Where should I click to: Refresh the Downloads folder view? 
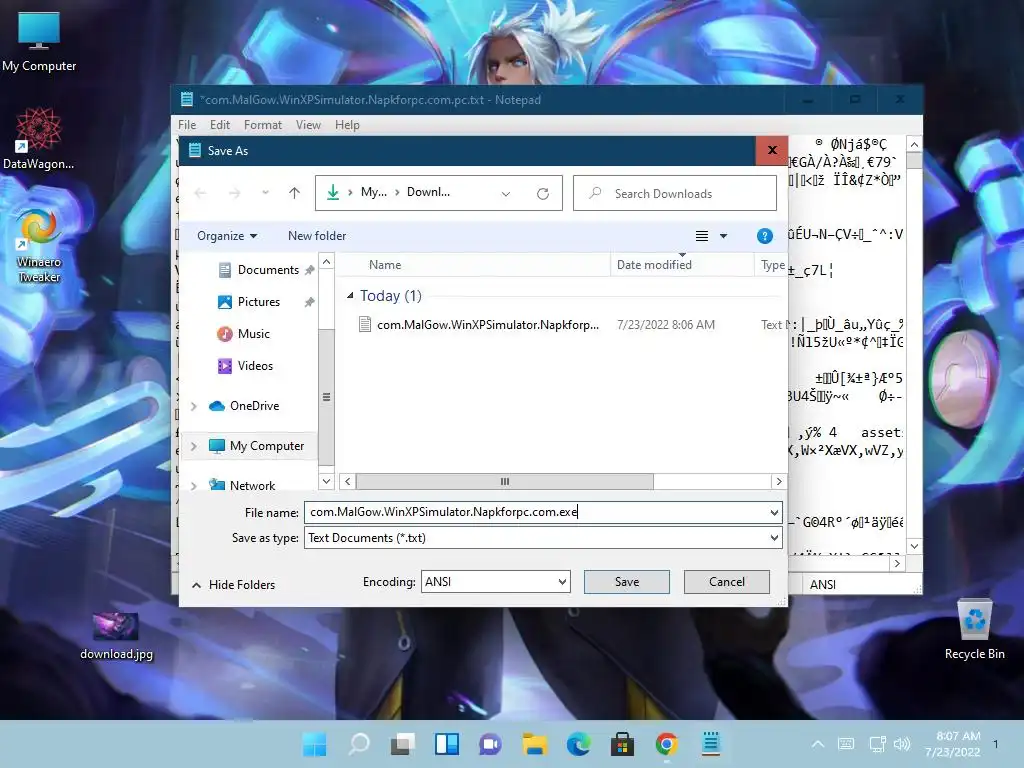[543, 193]
